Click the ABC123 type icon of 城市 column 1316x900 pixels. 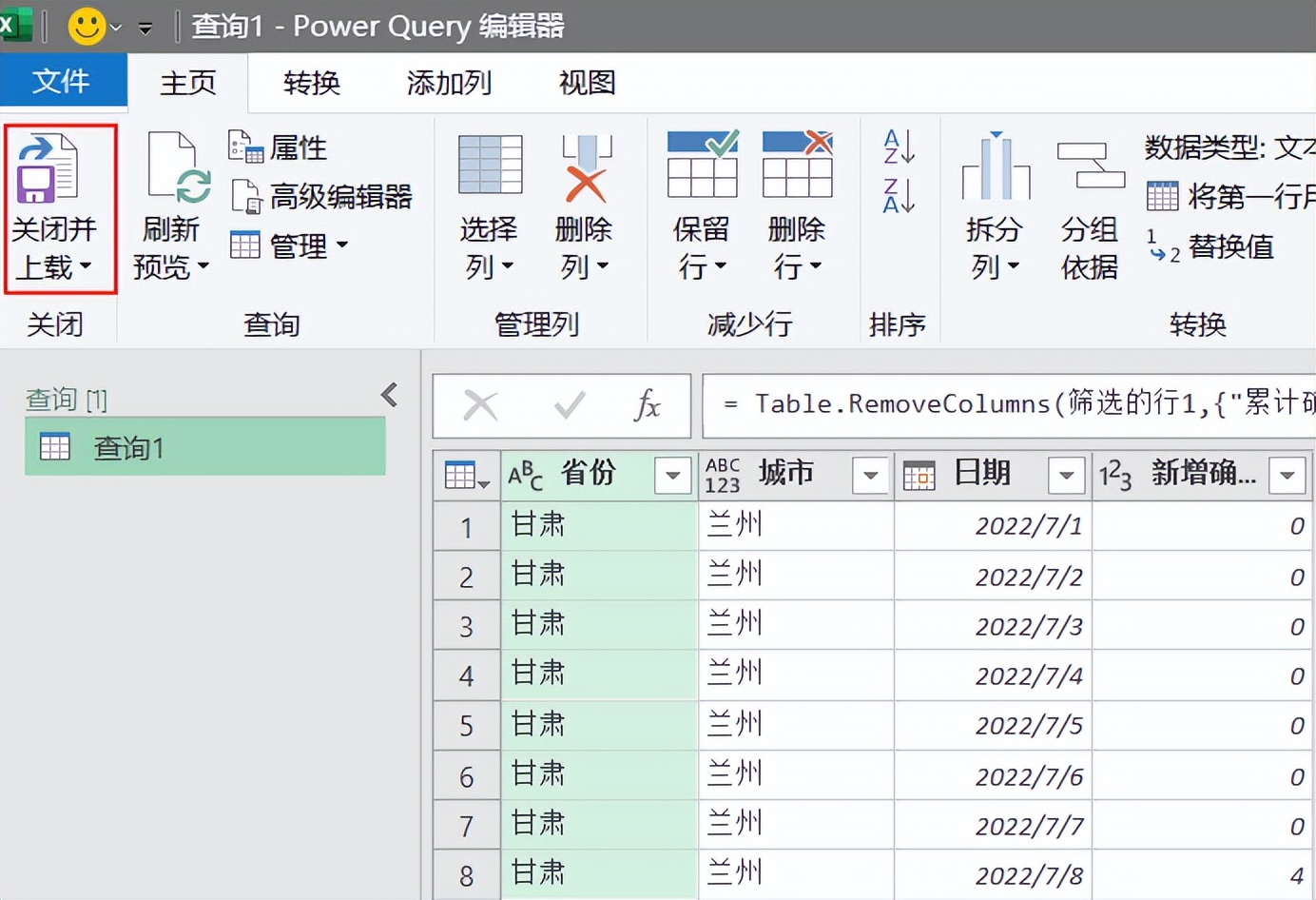pyautogui.click(x=723, y=474)
